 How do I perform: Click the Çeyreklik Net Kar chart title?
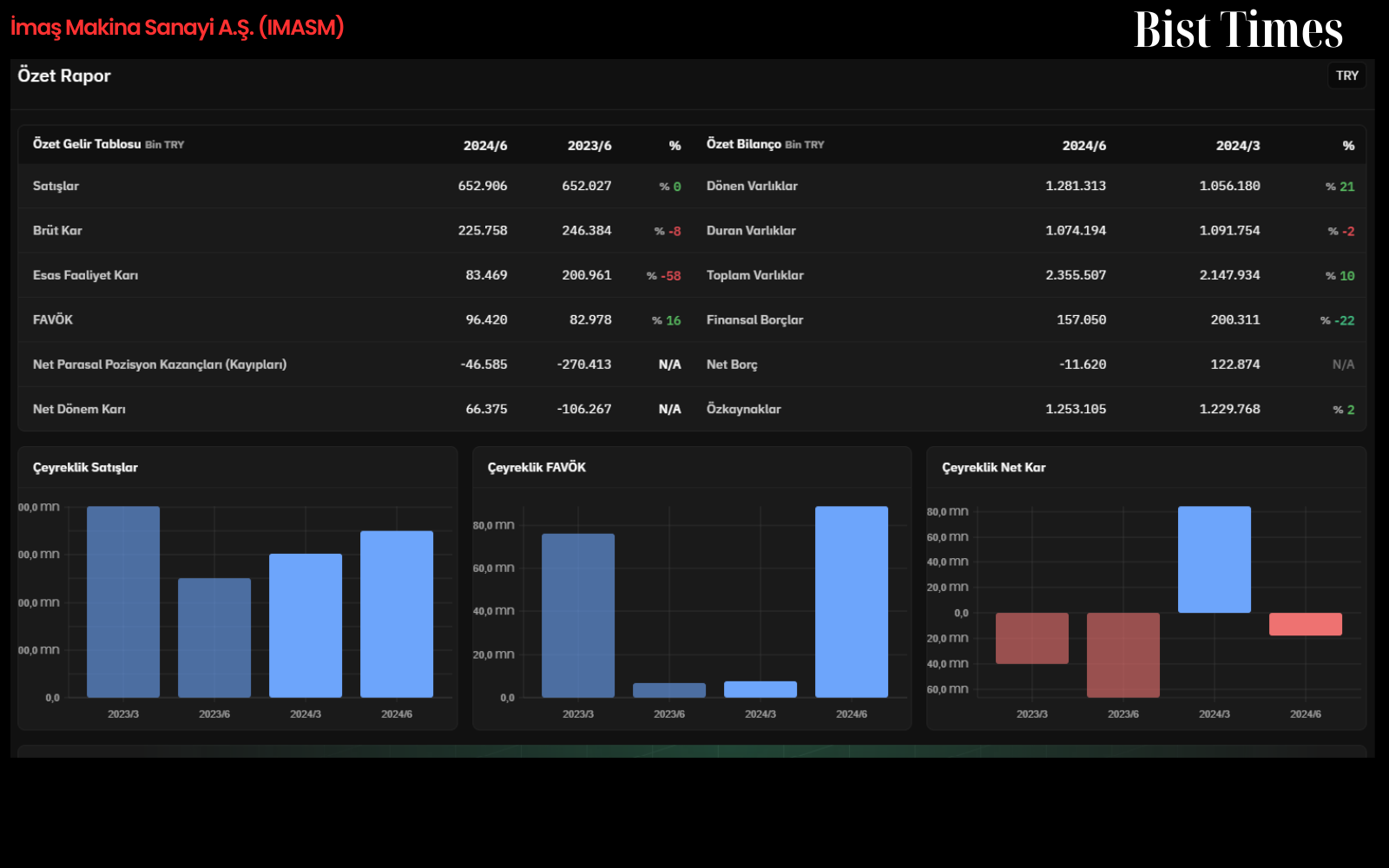pyautogui.click(x=994, y=467)
